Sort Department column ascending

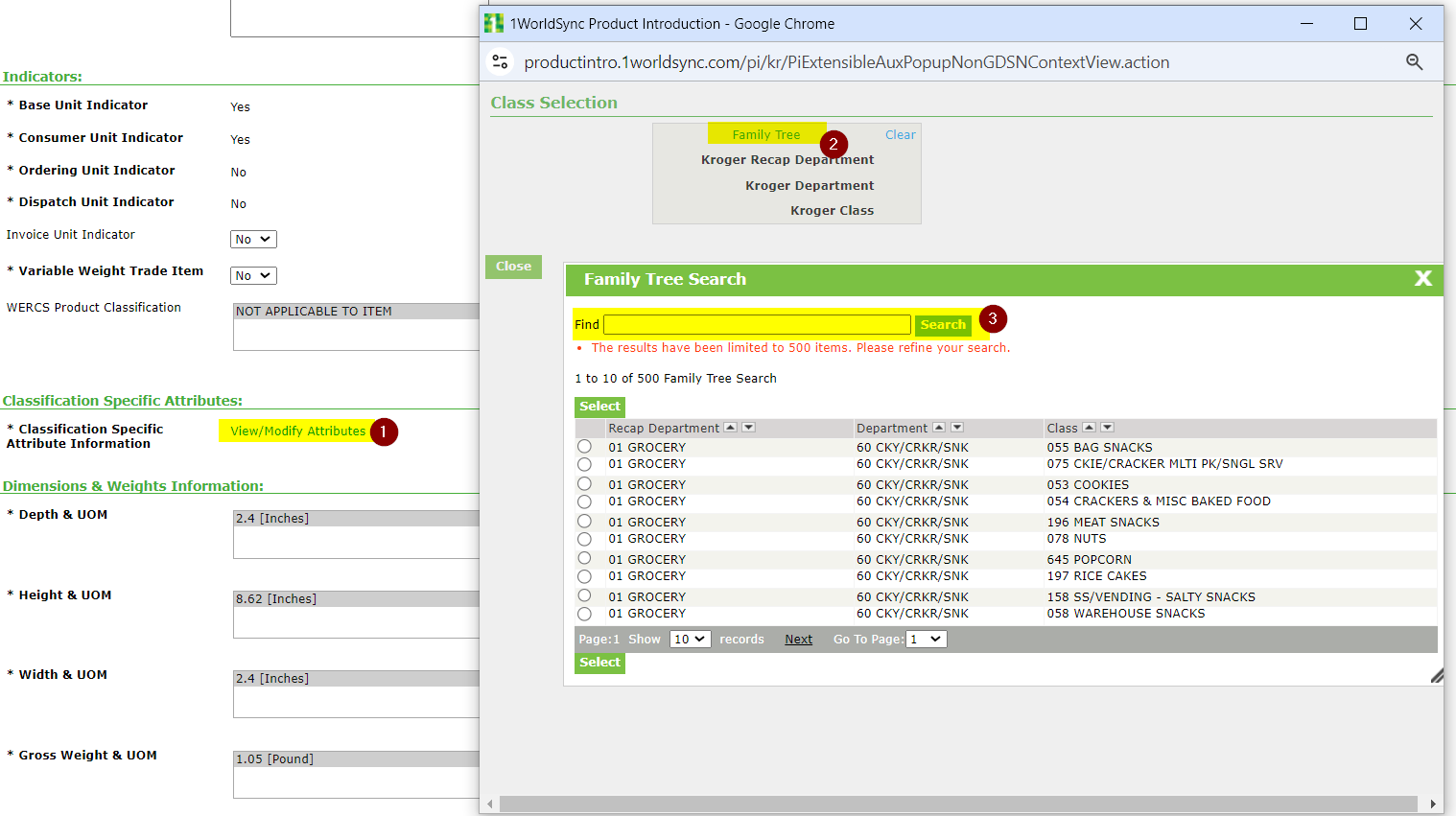click(937, 427)
